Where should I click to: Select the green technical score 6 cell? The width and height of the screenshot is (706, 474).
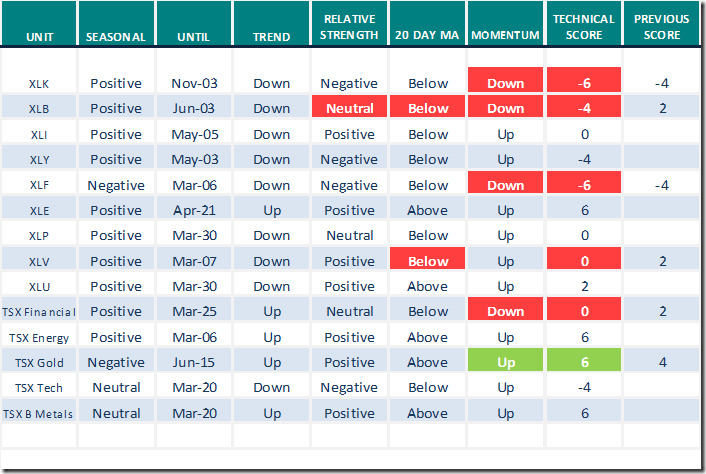[x=584, y=362]
